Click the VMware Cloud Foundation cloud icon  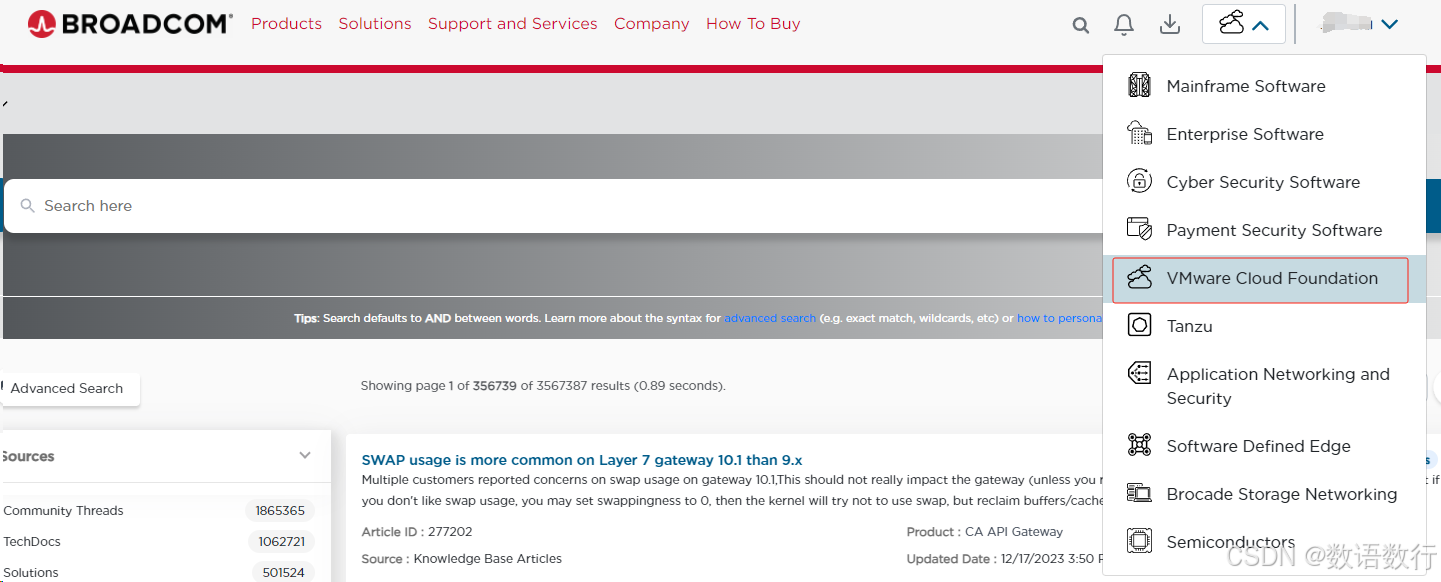pos(1139,277)
